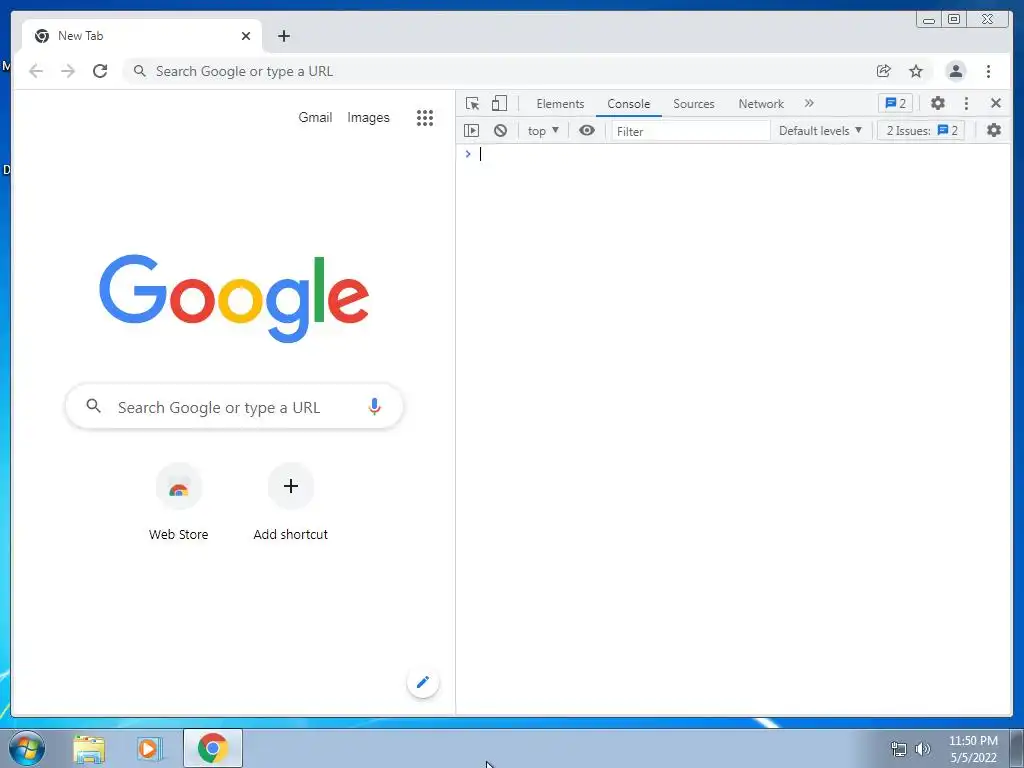1024x768 pixels.
Task: Click Add shortcut button
Action: pyautogui.click(x=291, y=503)
